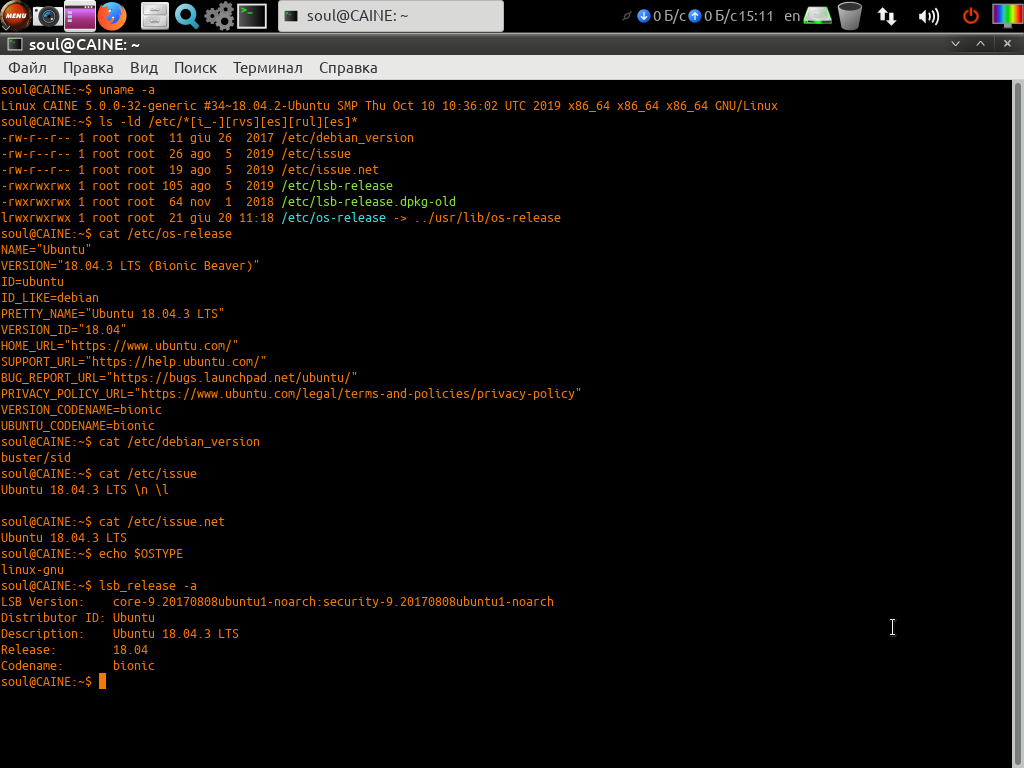
Task: Click the 'buster/sid' output line
Action: pyautogui.click(x=36, y=458)
